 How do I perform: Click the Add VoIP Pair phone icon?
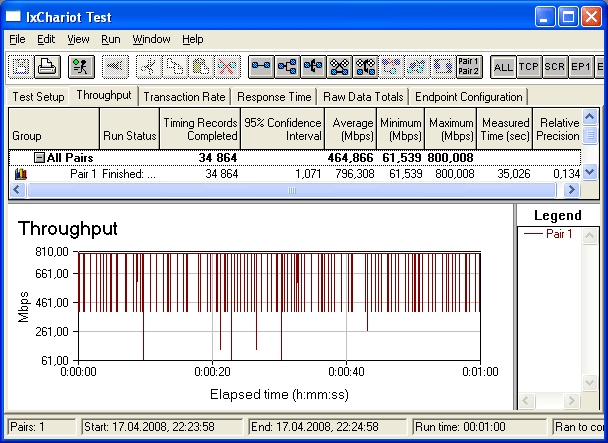point(365,67)
